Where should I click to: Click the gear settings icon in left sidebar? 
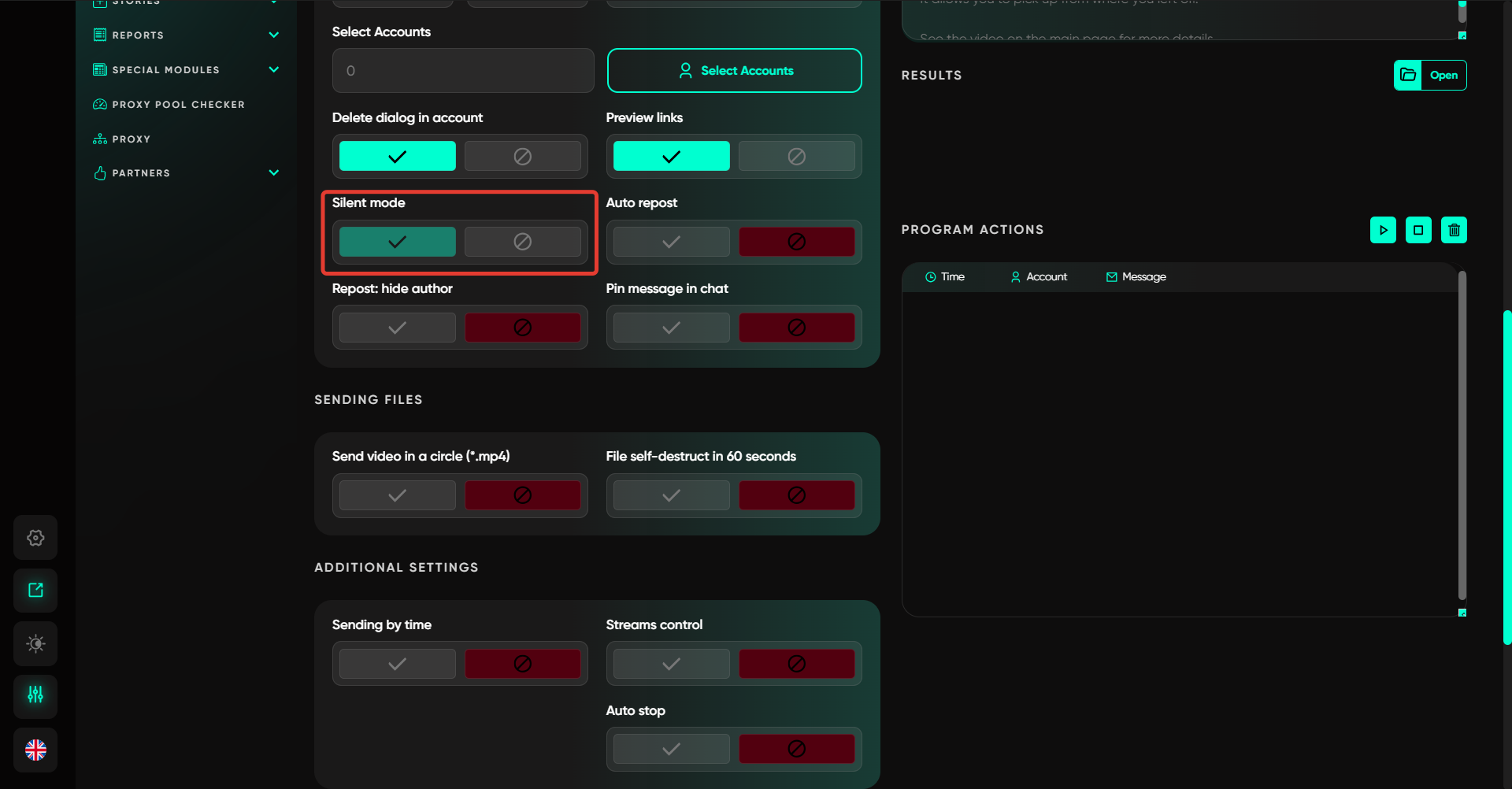point(35,538)
